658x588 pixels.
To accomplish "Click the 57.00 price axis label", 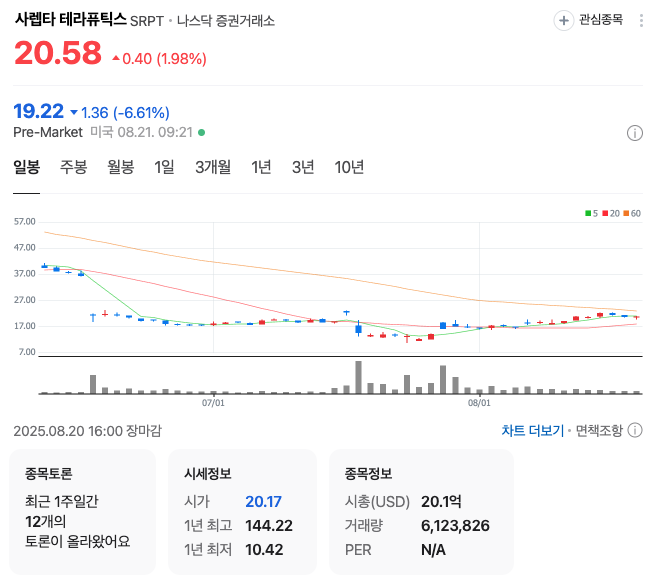I will click(25, 222).
